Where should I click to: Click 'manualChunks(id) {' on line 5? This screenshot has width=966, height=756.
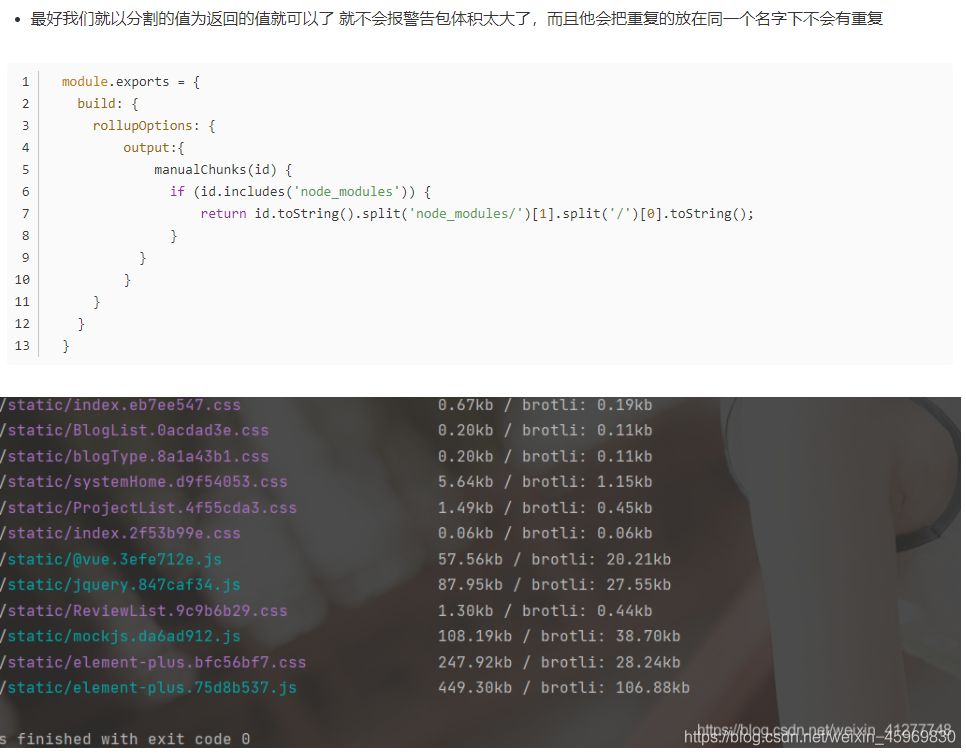223,170
